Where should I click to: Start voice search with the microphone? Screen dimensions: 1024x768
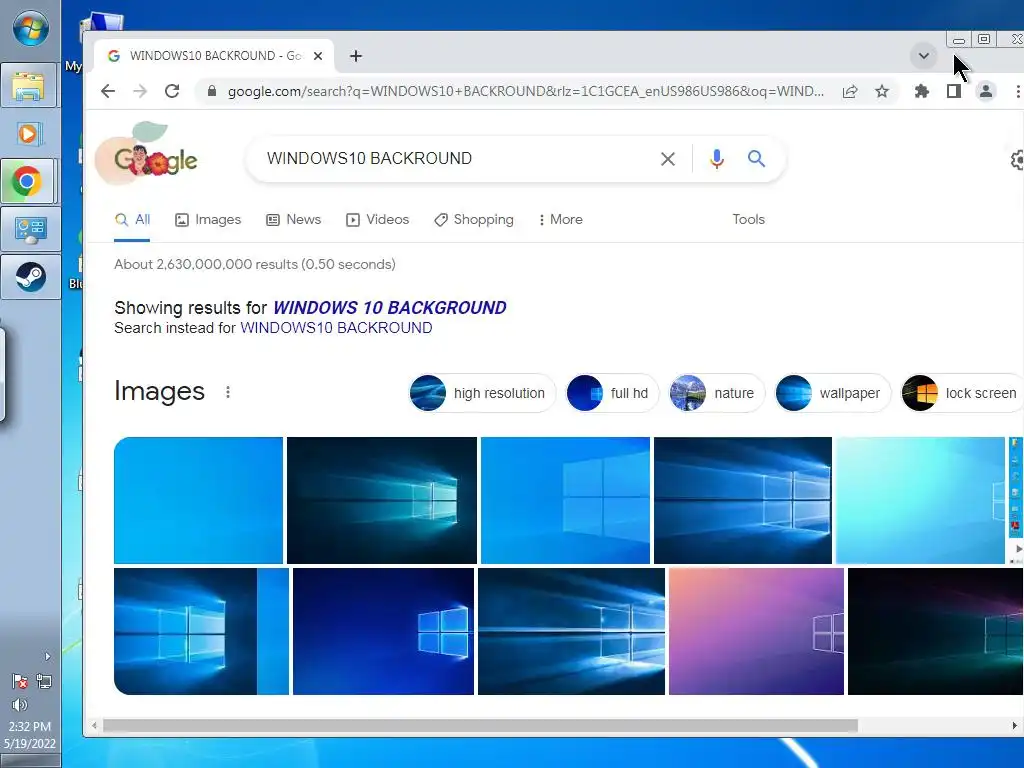716,159
